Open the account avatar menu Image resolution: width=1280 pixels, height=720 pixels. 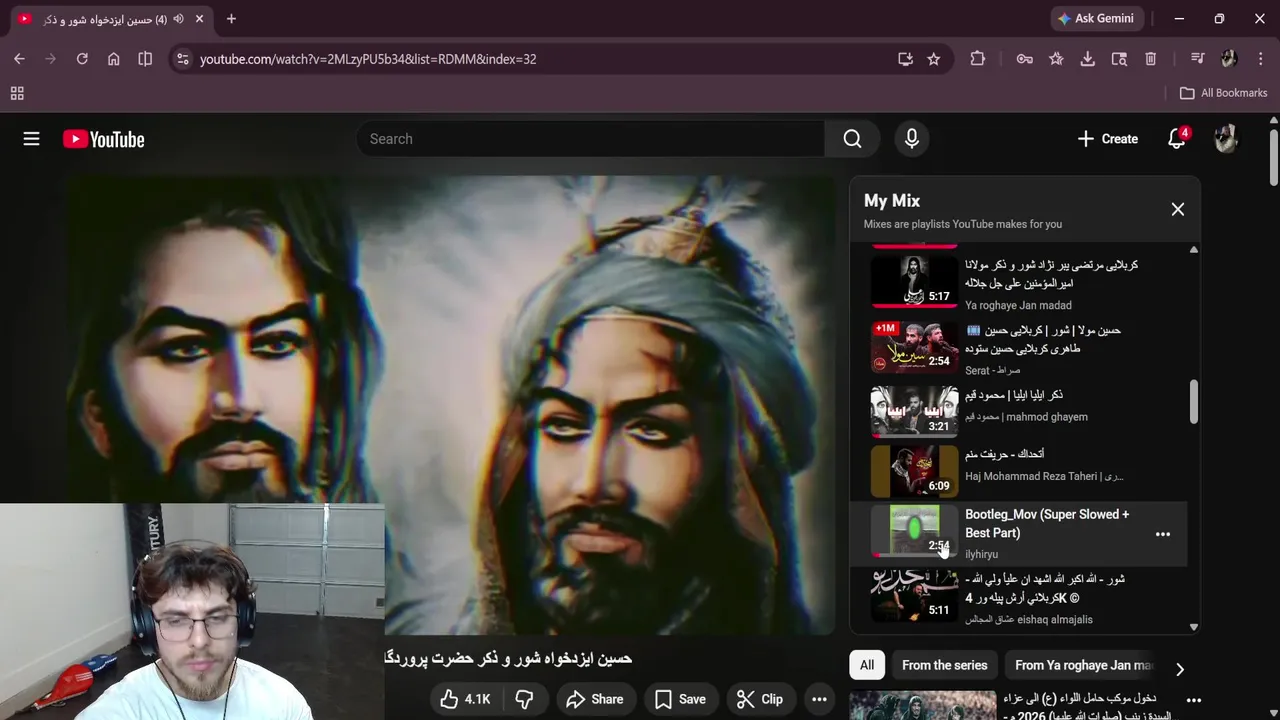1226,139
